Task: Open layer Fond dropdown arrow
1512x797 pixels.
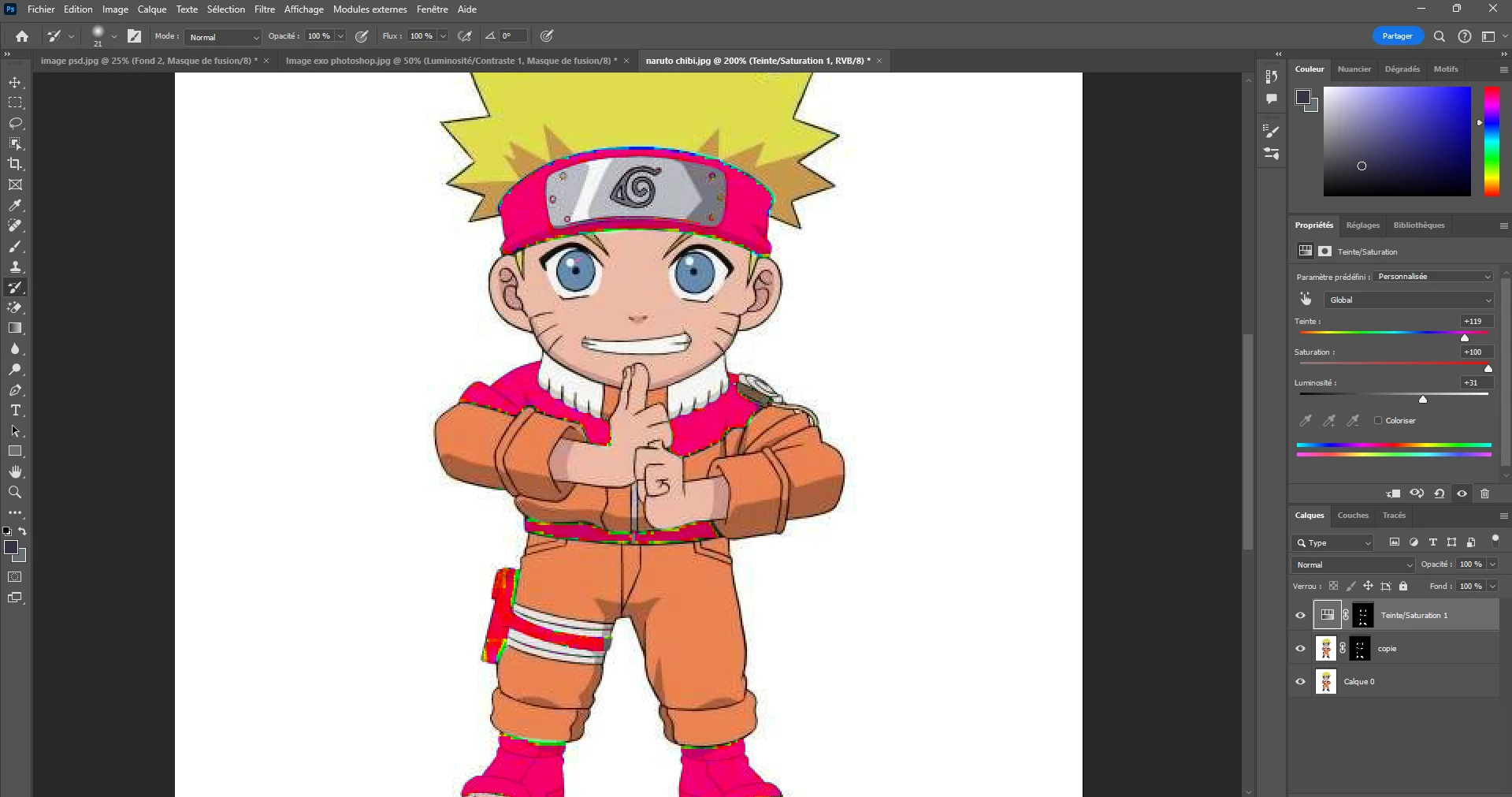Action: [1492, 586]
